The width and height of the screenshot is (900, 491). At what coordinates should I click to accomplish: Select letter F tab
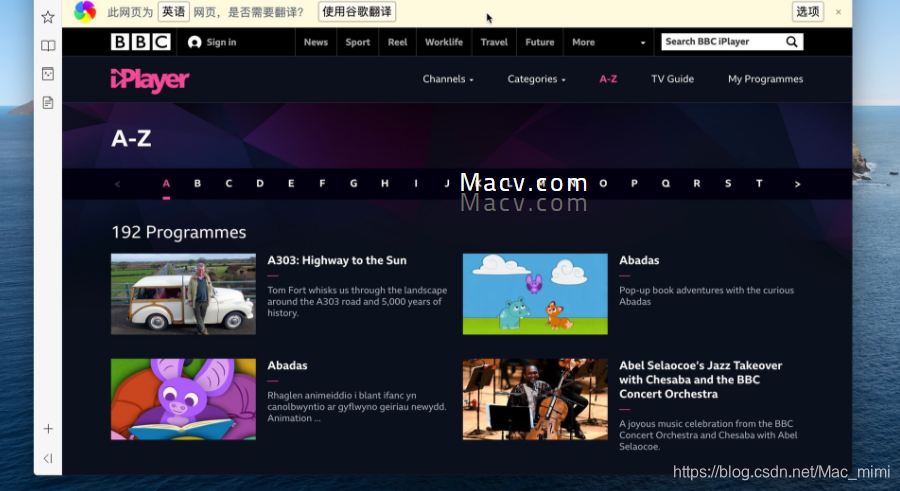tap(322, 184)
